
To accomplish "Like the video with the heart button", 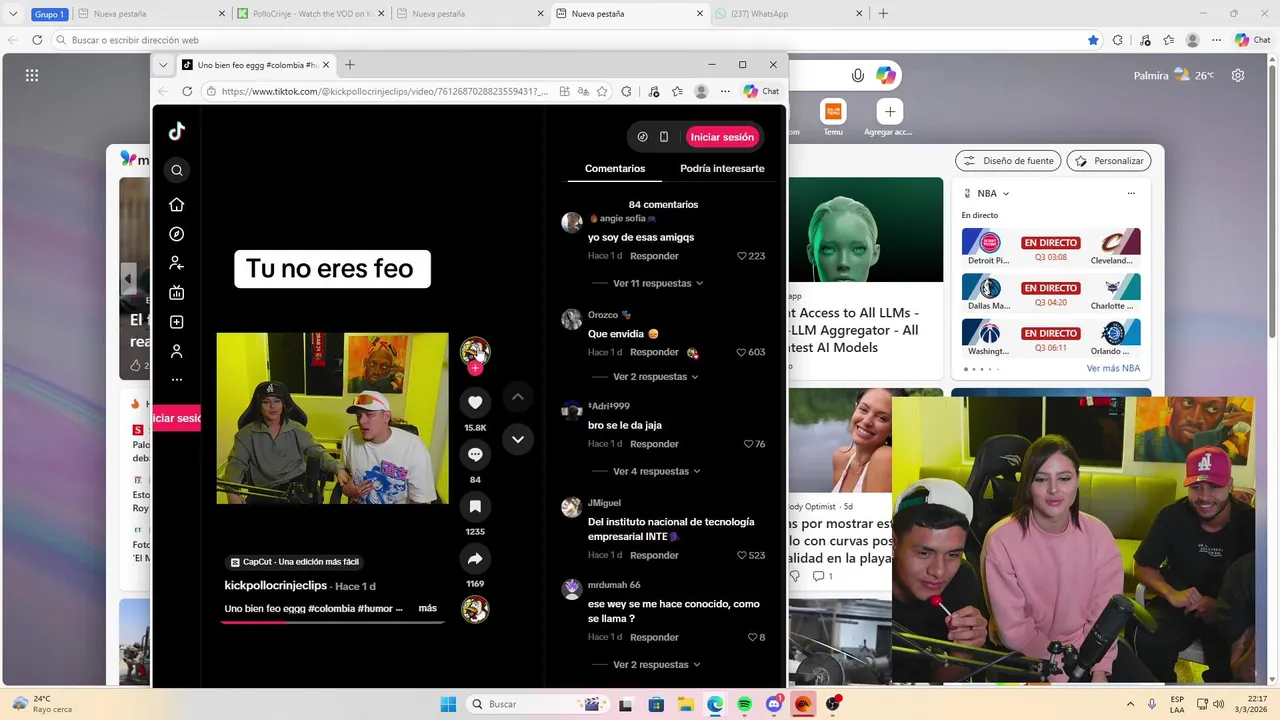I will [475, 402].
